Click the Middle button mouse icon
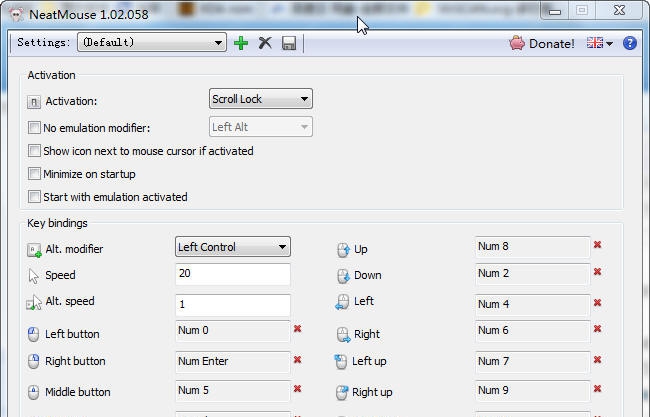 click(33, 392)
